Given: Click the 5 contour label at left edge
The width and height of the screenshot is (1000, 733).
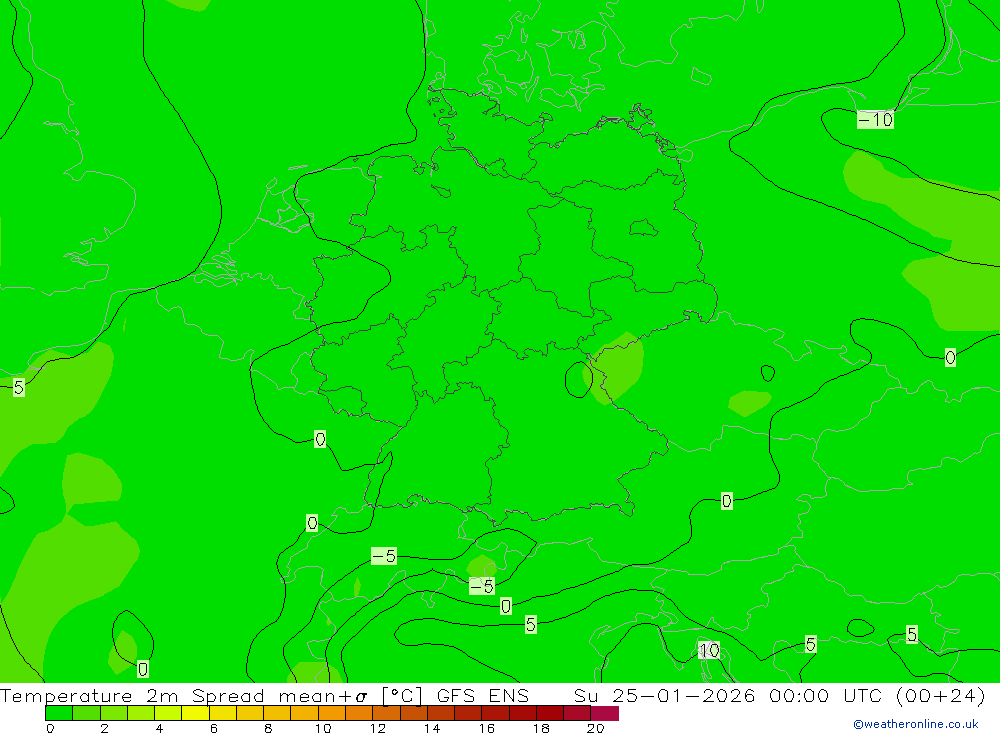Looking at the screenshot, I should click(18, 387).
